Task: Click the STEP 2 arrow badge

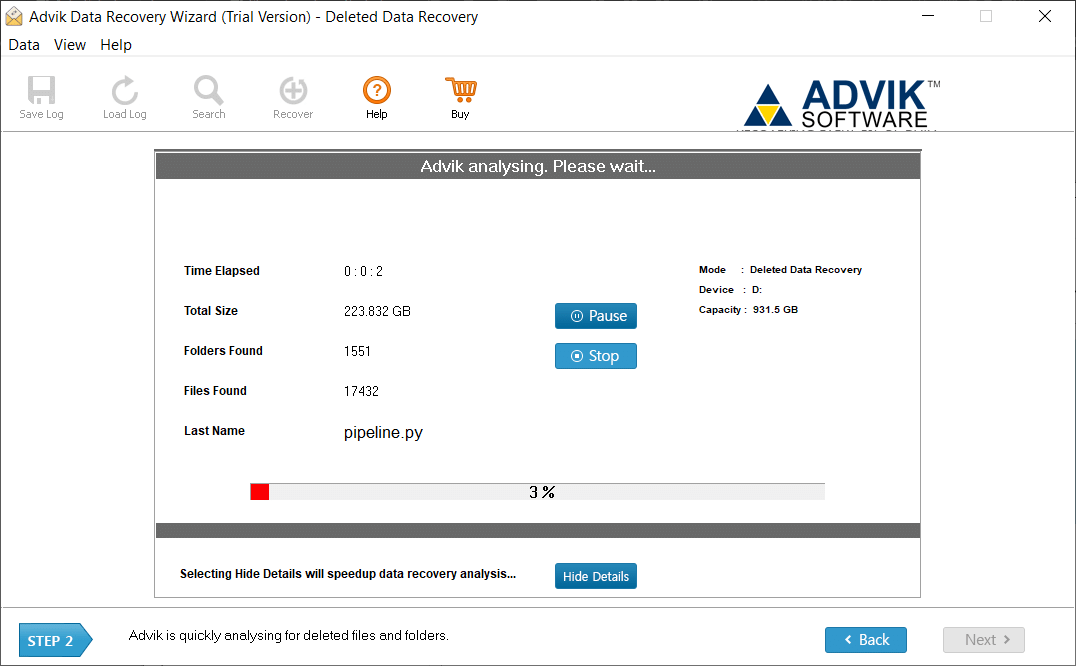Action: click(56, 640)
